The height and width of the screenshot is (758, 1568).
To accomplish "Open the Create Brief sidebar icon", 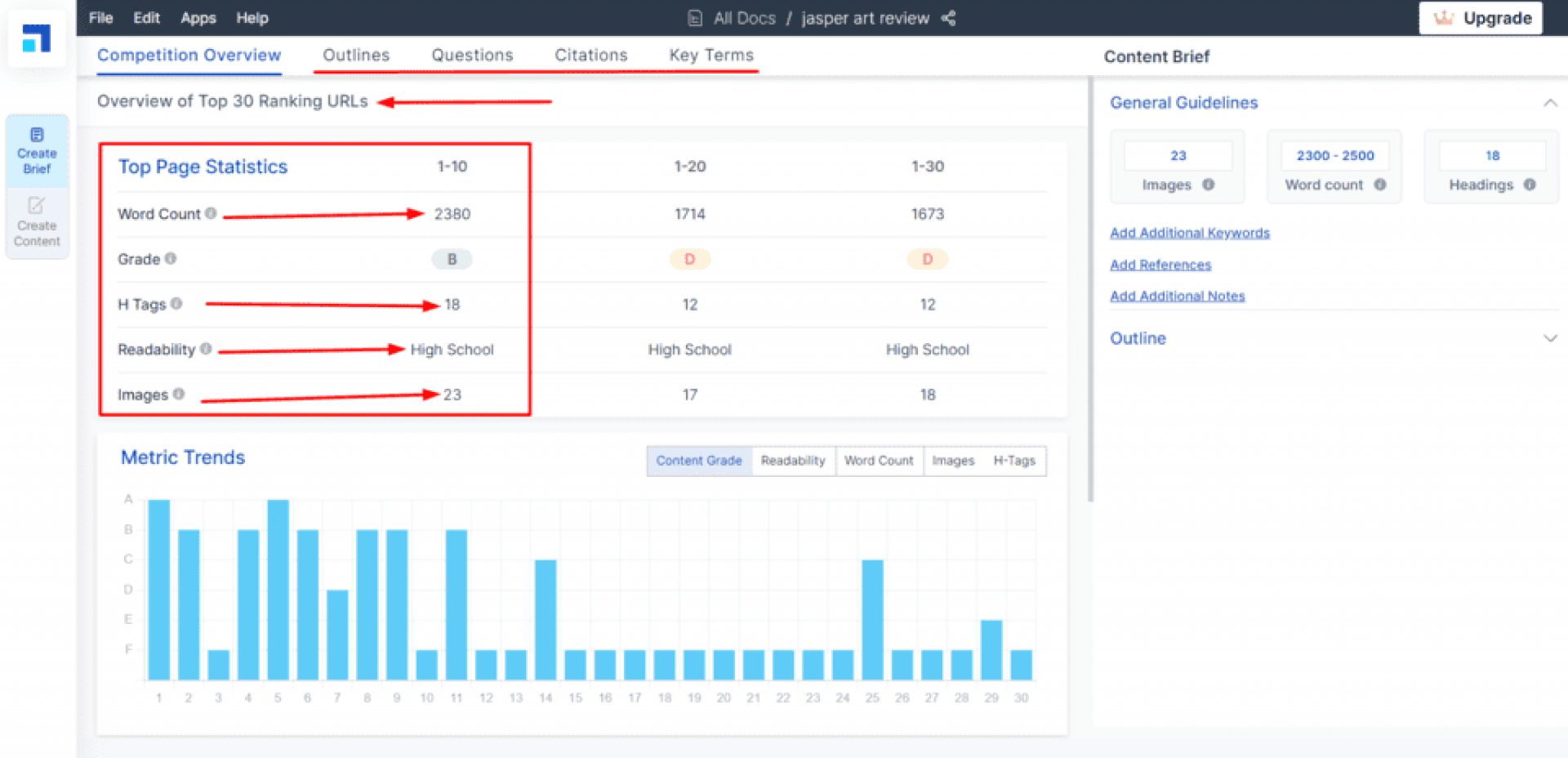I will (x=37, y=151).
